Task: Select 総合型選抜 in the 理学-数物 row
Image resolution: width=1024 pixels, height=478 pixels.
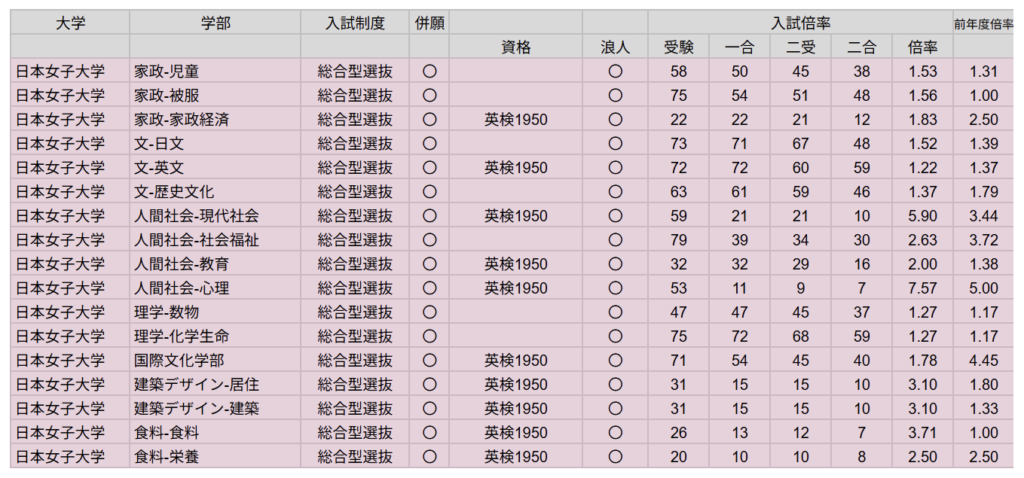Action: pyautogui.click(x=355, y=313)
